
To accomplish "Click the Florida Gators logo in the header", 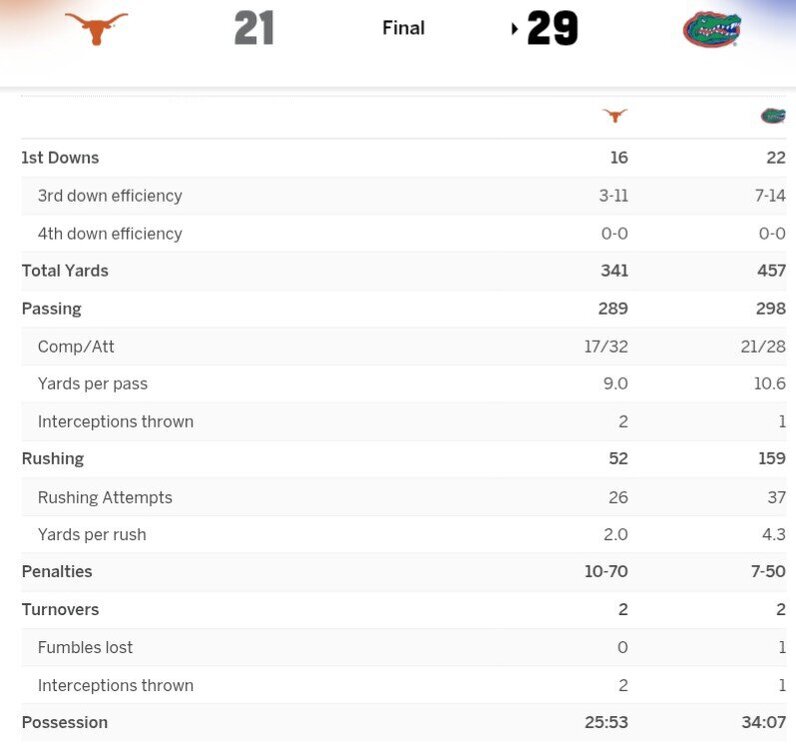I will 711,29.
